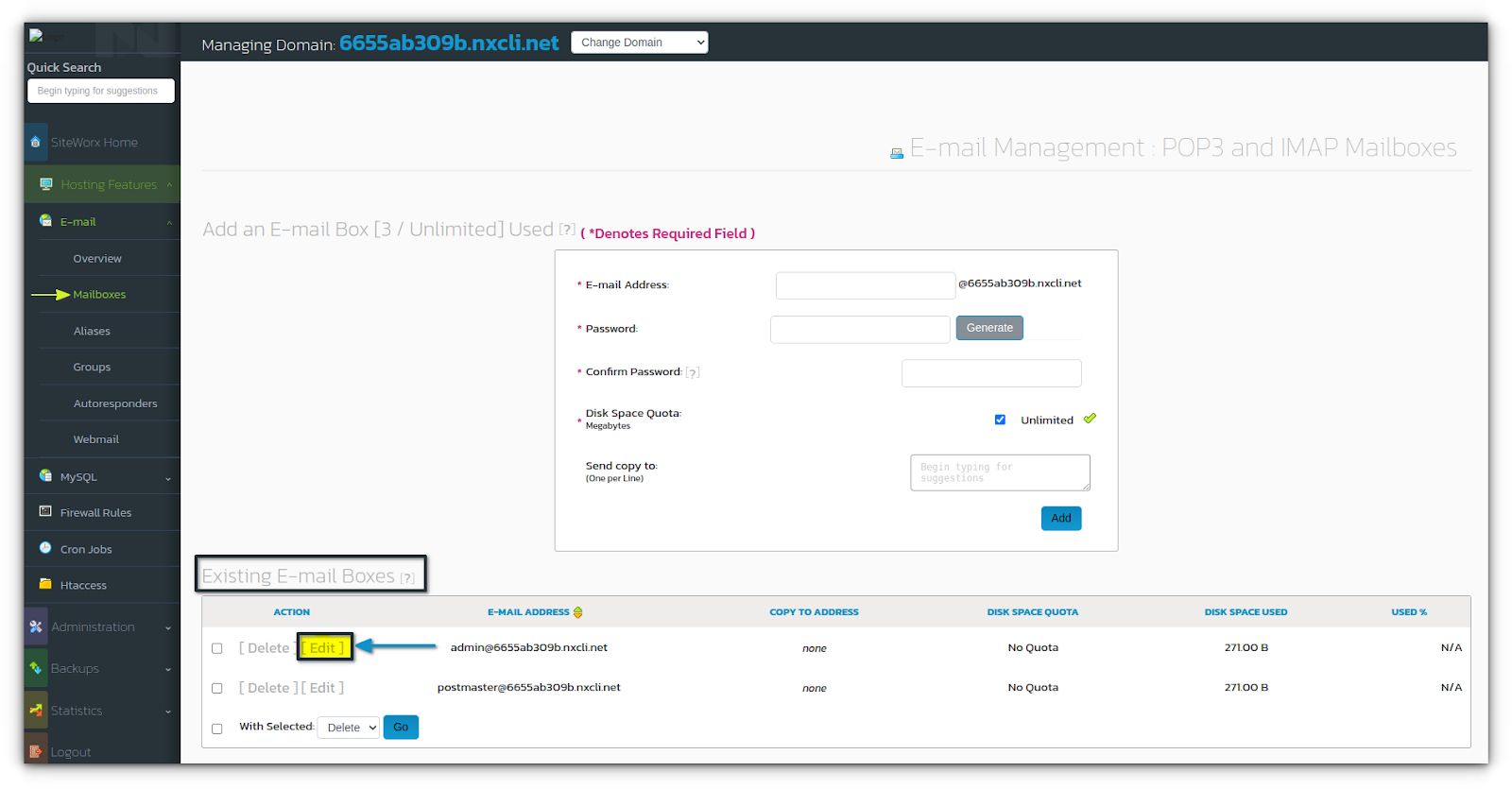Image resolution: width=1512 pixels, height=789 pixels.
Task: Click the ACTION column header
Action: coord(291,612)
